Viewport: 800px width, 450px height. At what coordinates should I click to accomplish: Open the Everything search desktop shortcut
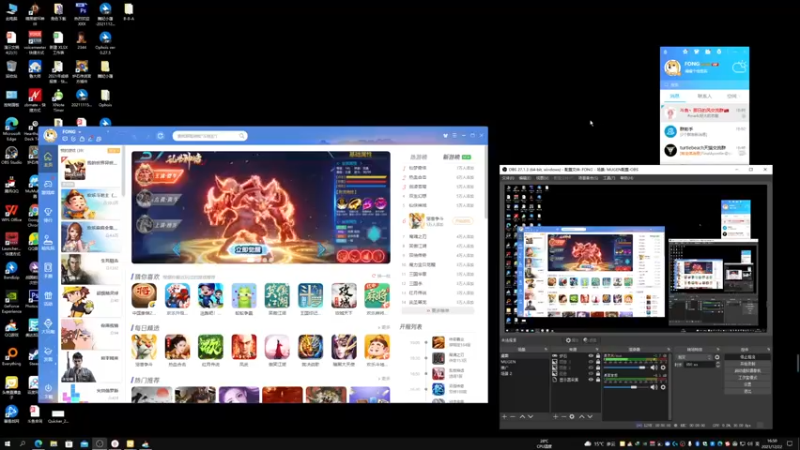(x=11, y=356)
